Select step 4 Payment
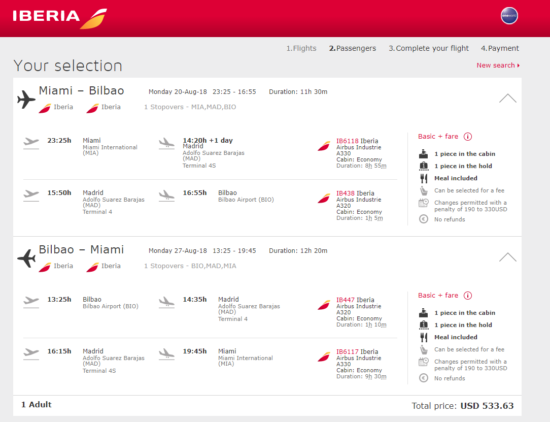This screenshot has height=422, width=550. pos(499,48)
